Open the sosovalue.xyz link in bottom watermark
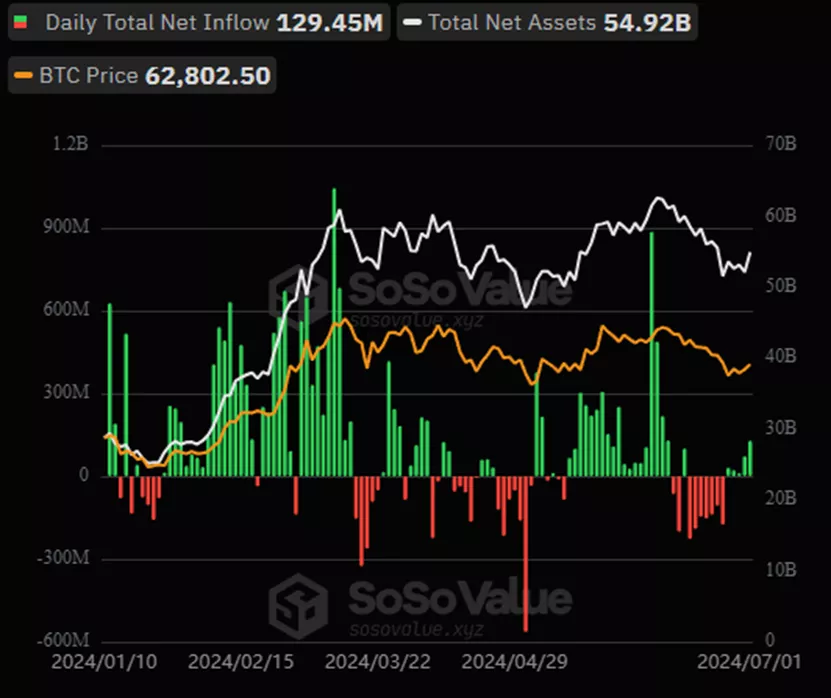The height and width of the screenshot is (698, 831). (x=415, y=630)
